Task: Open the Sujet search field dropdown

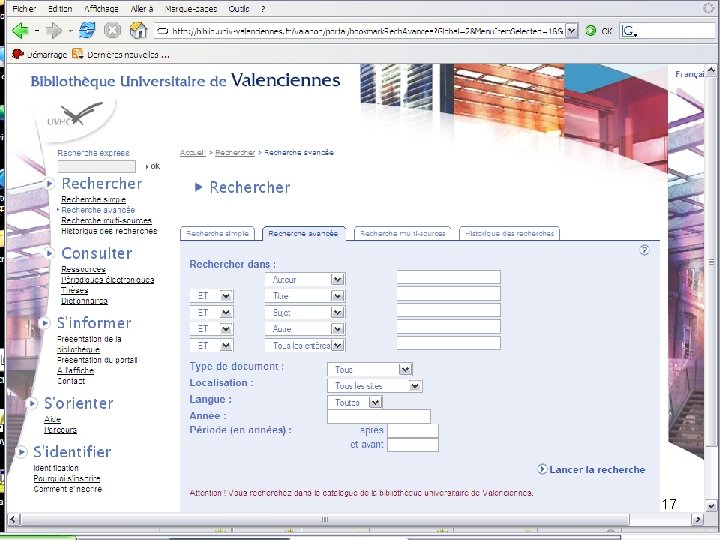Action: pyautogui.click(x=338, y=312)
